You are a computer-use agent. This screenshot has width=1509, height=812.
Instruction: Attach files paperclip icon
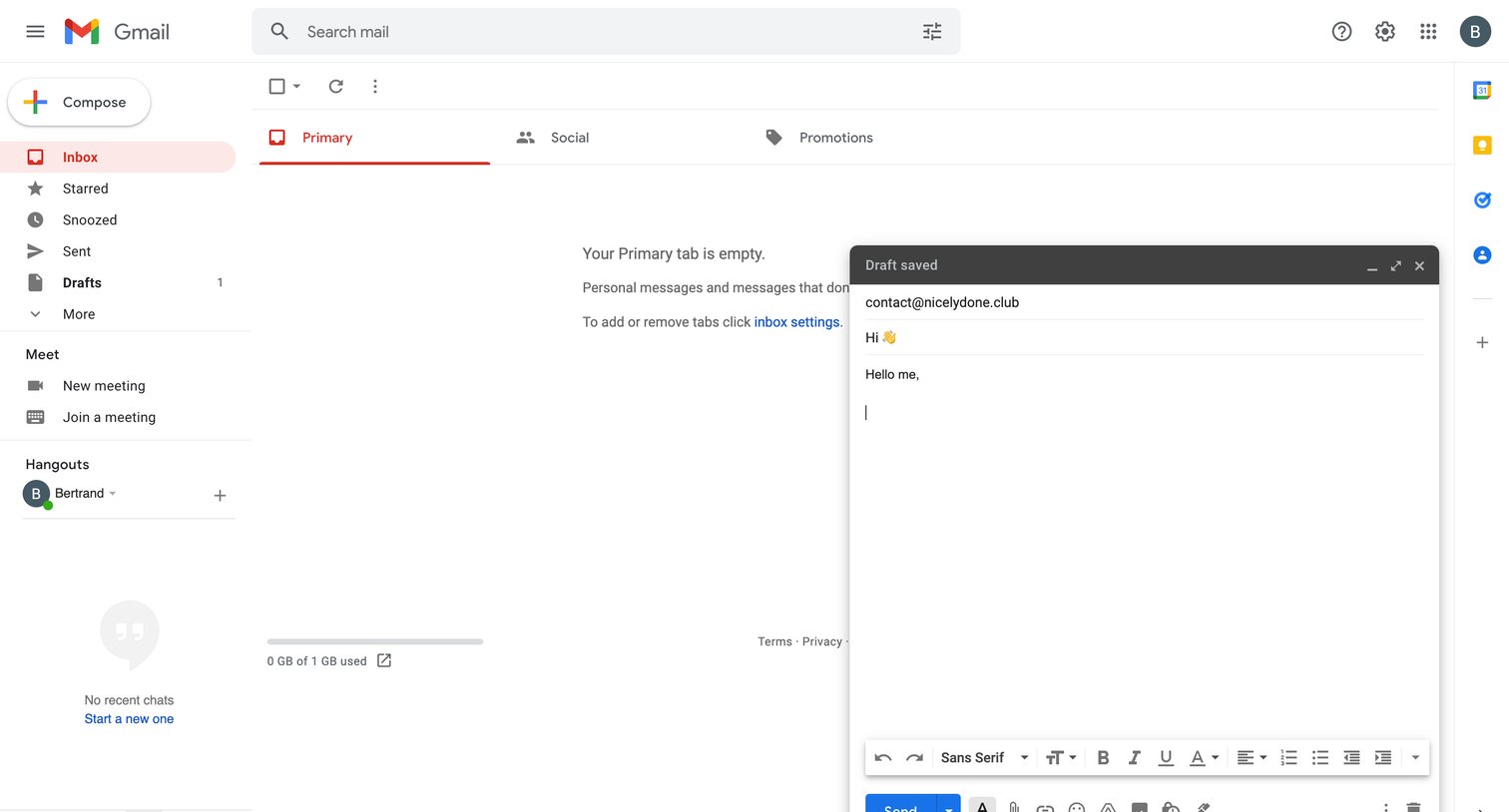pyautogui.click(x=1014, y=806)
